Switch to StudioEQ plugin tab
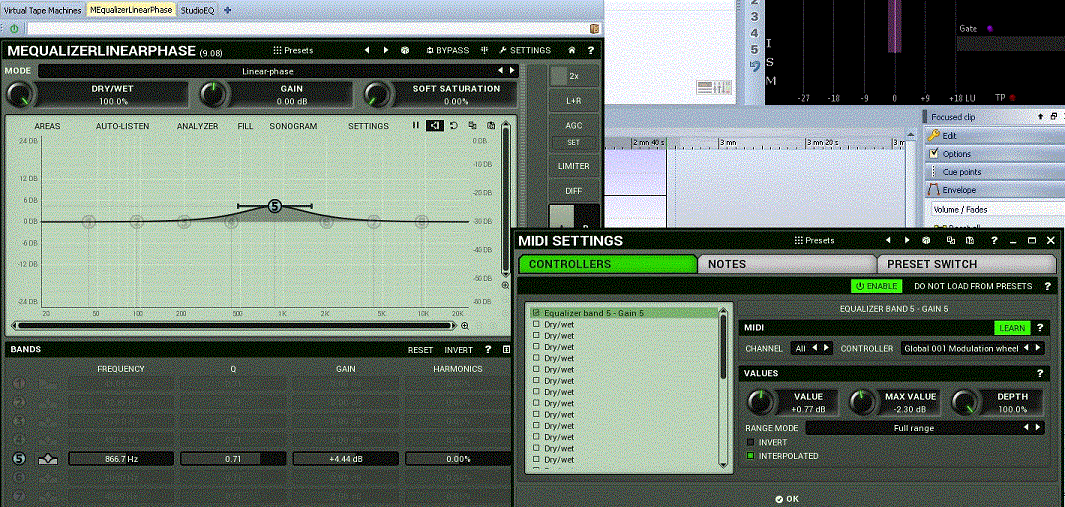 (198, 10)
